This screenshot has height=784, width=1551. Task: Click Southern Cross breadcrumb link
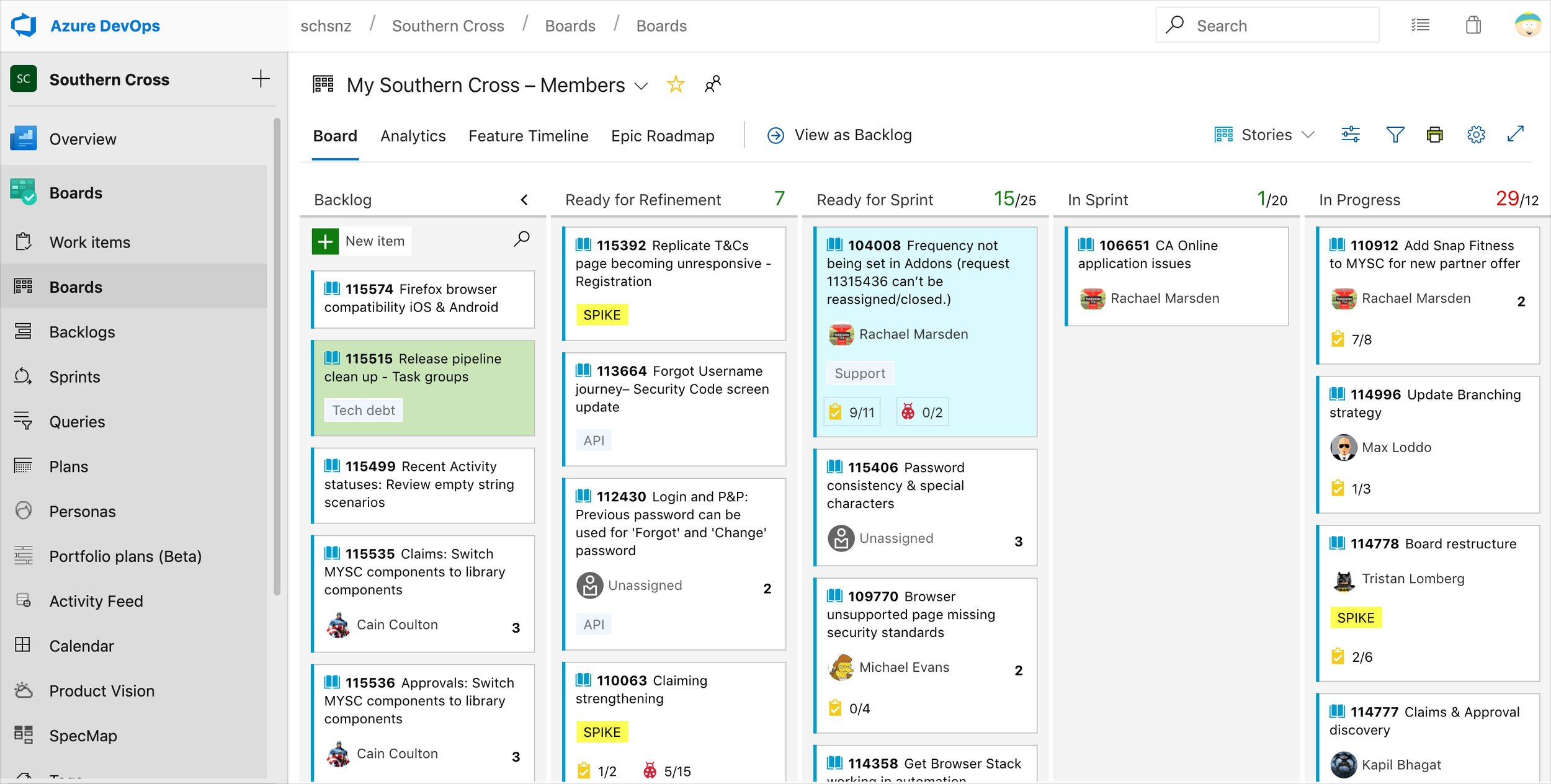pyautogui.click(x=448, y=26)
